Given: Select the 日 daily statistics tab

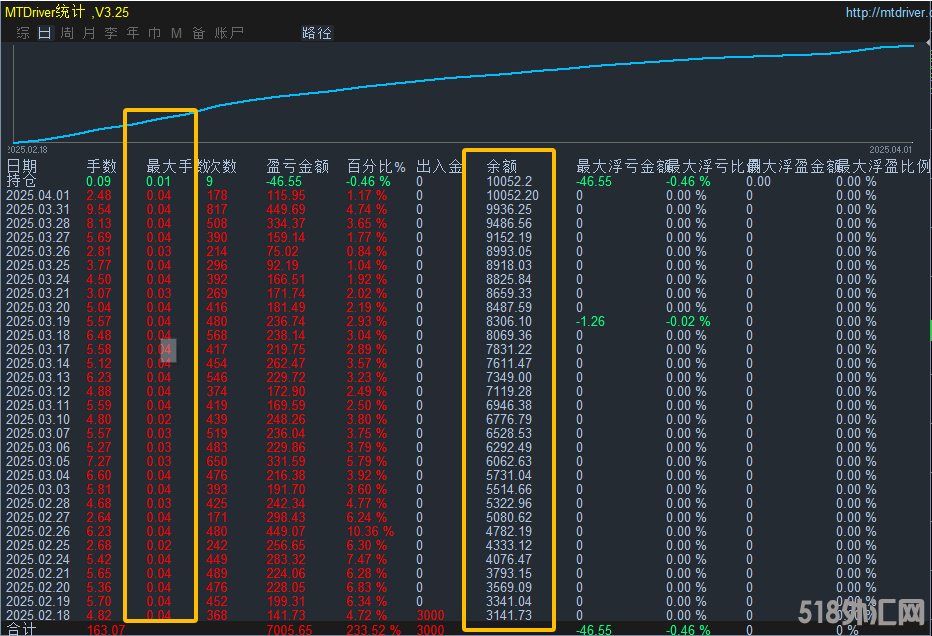Looking at the screenshot, I should pyautogui.click(x=44, y=33).
